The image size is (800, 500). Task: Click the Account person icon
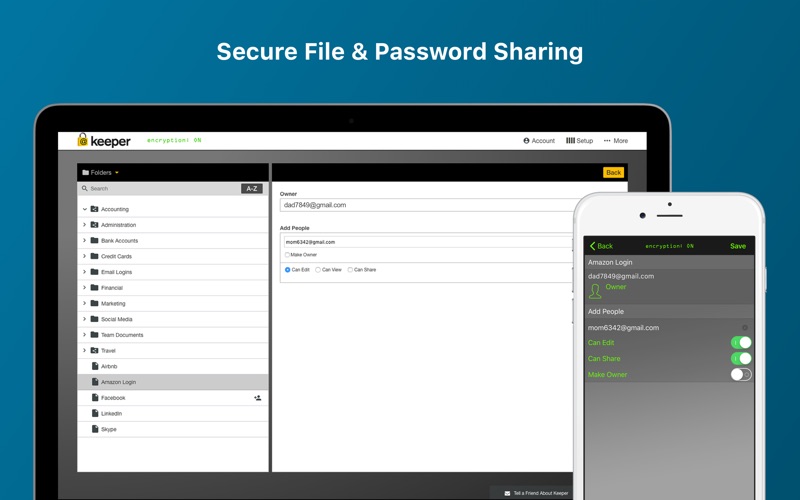coord(526,141)
